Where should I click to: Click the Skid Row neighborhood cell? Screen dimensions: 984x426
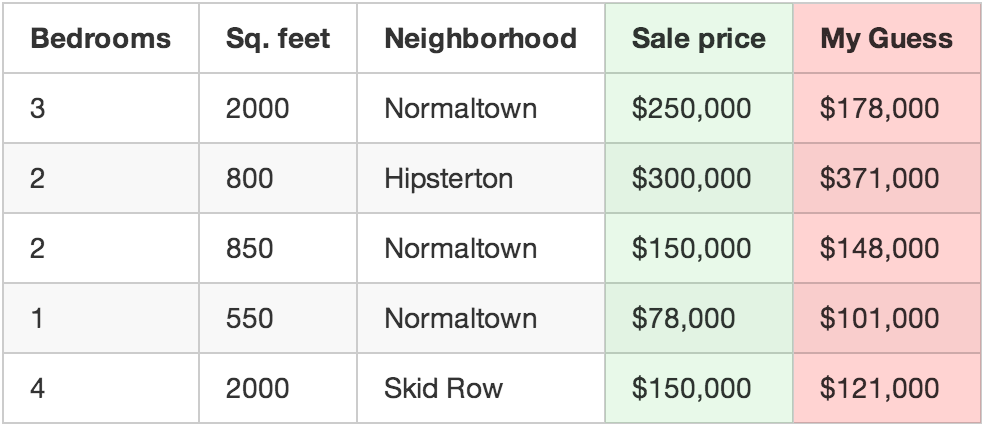click(x=443, y=388)
